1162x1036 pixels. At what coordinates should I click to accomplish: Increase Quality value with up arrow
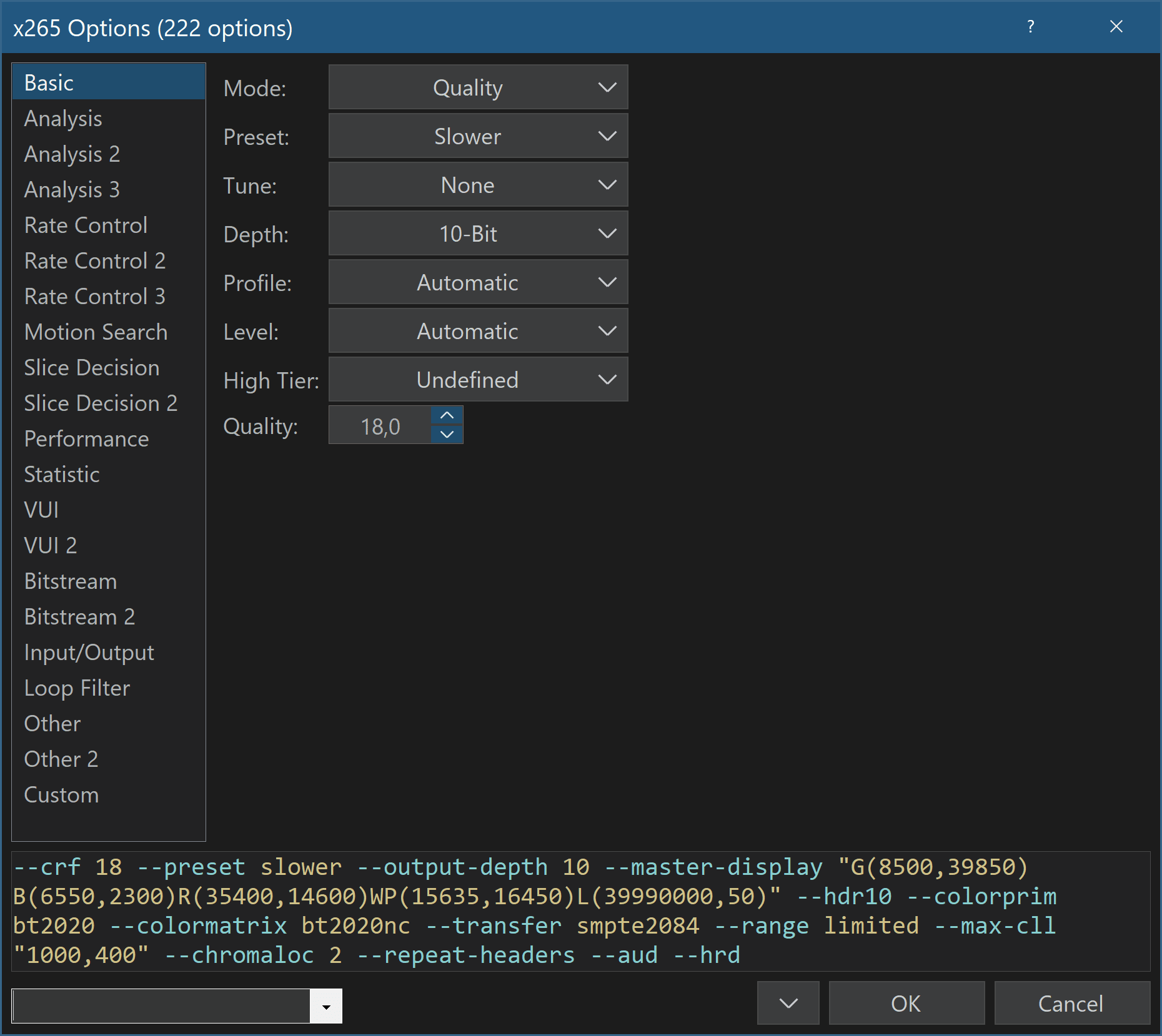pyautogui.click(x=447, y=415)
